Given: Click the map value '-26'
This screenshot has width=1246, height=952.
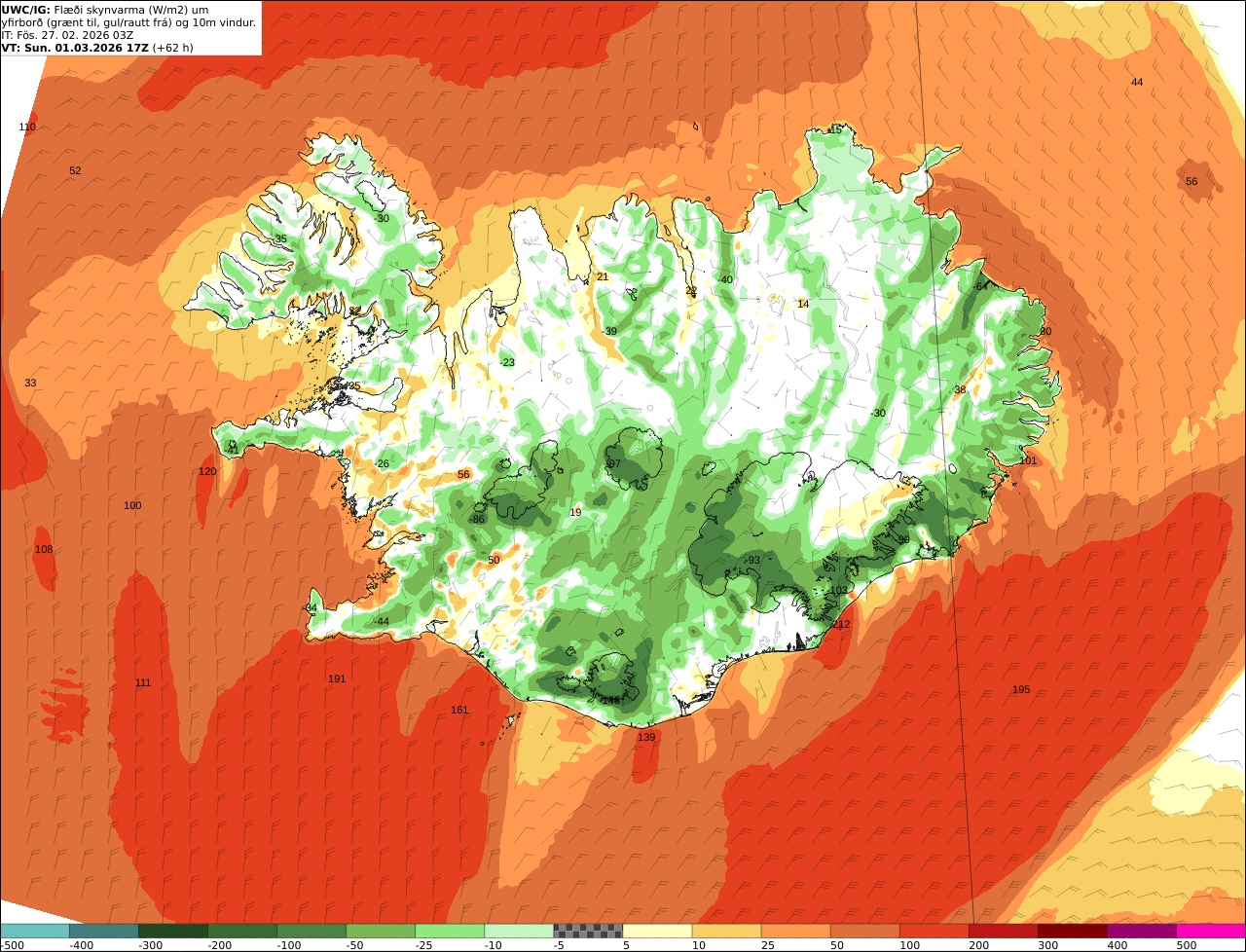Looking at the screenshot, I should click(x=382, y=464).
